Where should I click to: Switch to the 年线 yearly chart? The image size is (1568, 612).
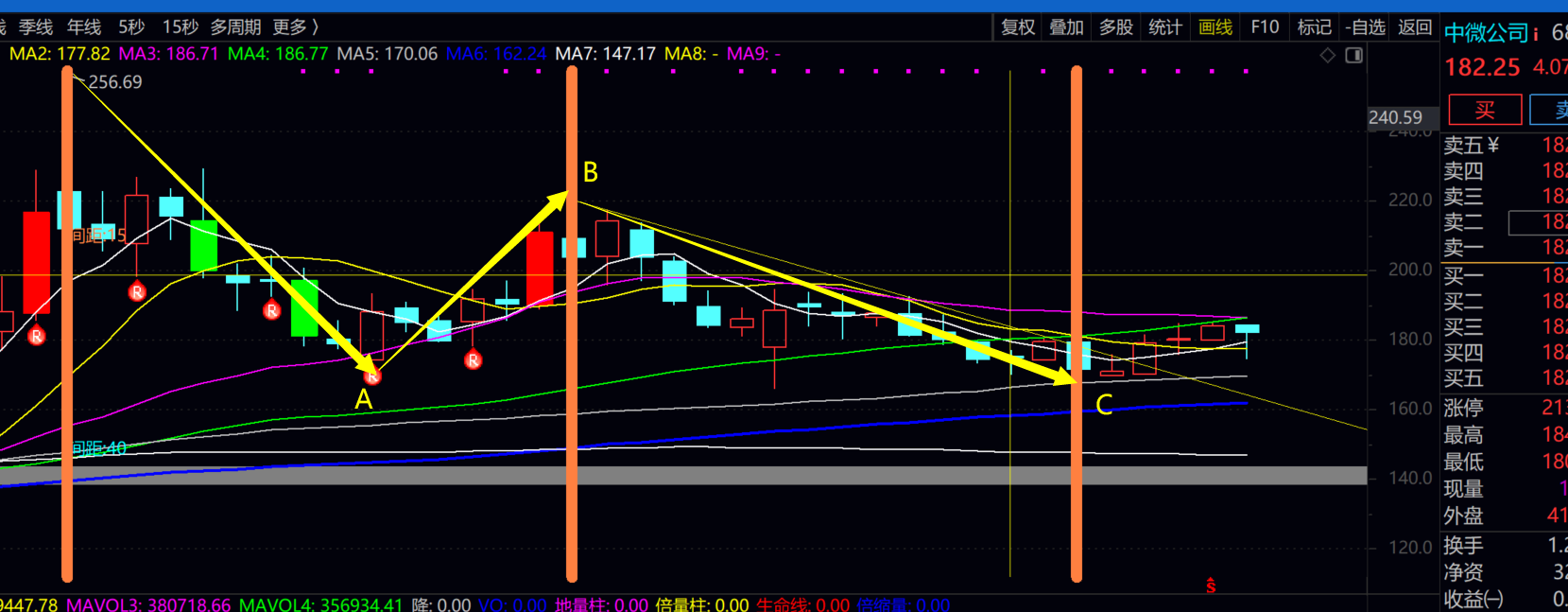(x=84, y=27)
